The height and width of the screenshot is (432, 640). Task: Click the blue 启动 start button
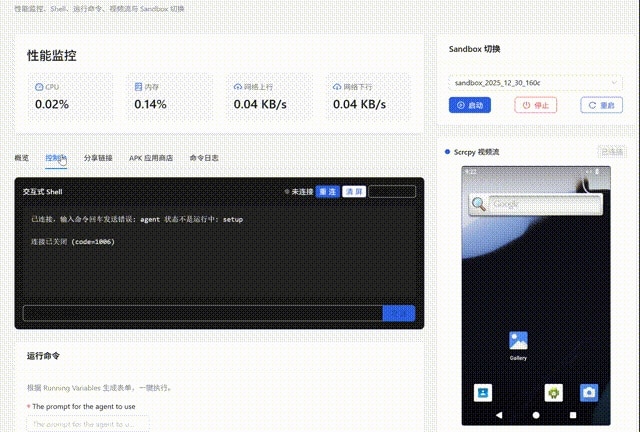[x=470, y=105]
